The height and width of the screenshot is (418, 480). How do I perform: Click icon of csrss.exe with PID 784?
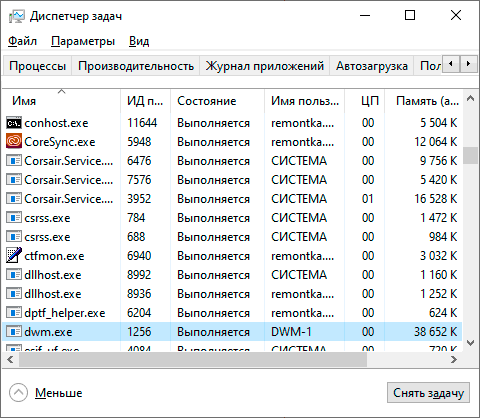click(14, 218)
